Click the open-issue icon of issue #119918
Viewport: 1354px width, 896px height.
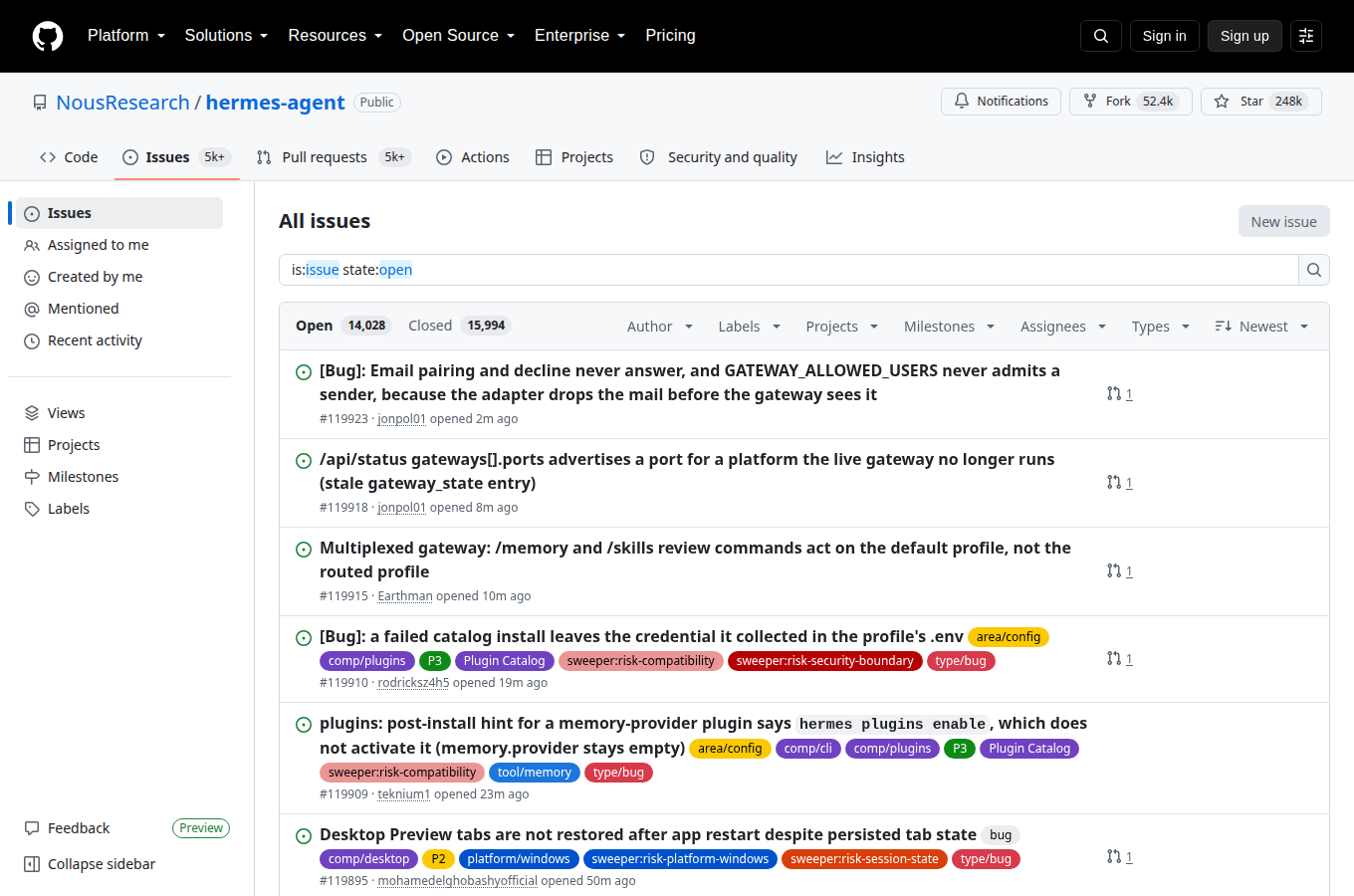tap(304, 461)
